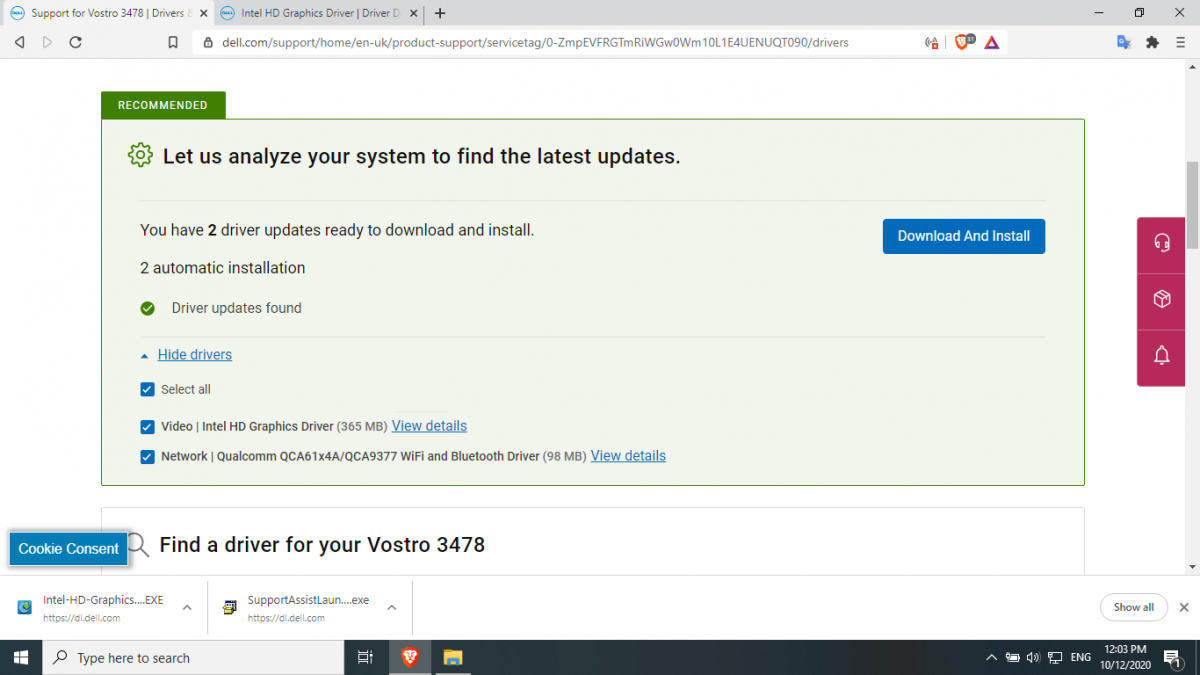Image resolution: width=1200 pixels, height=675 pixels.
Task: Open the Extensions puzzle icon
Action: tap(1152, 42)
